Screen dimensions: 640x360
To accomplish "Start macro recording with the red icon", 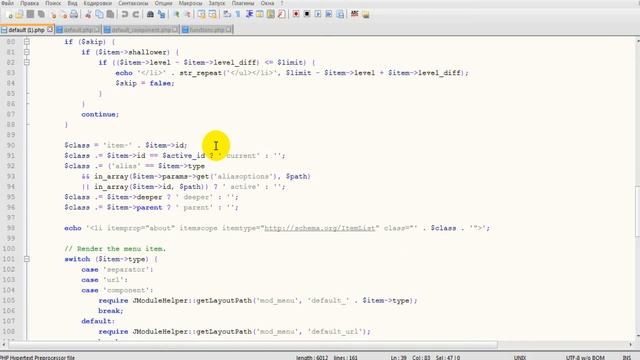I will pyautogui.click(x=296, y=15).
